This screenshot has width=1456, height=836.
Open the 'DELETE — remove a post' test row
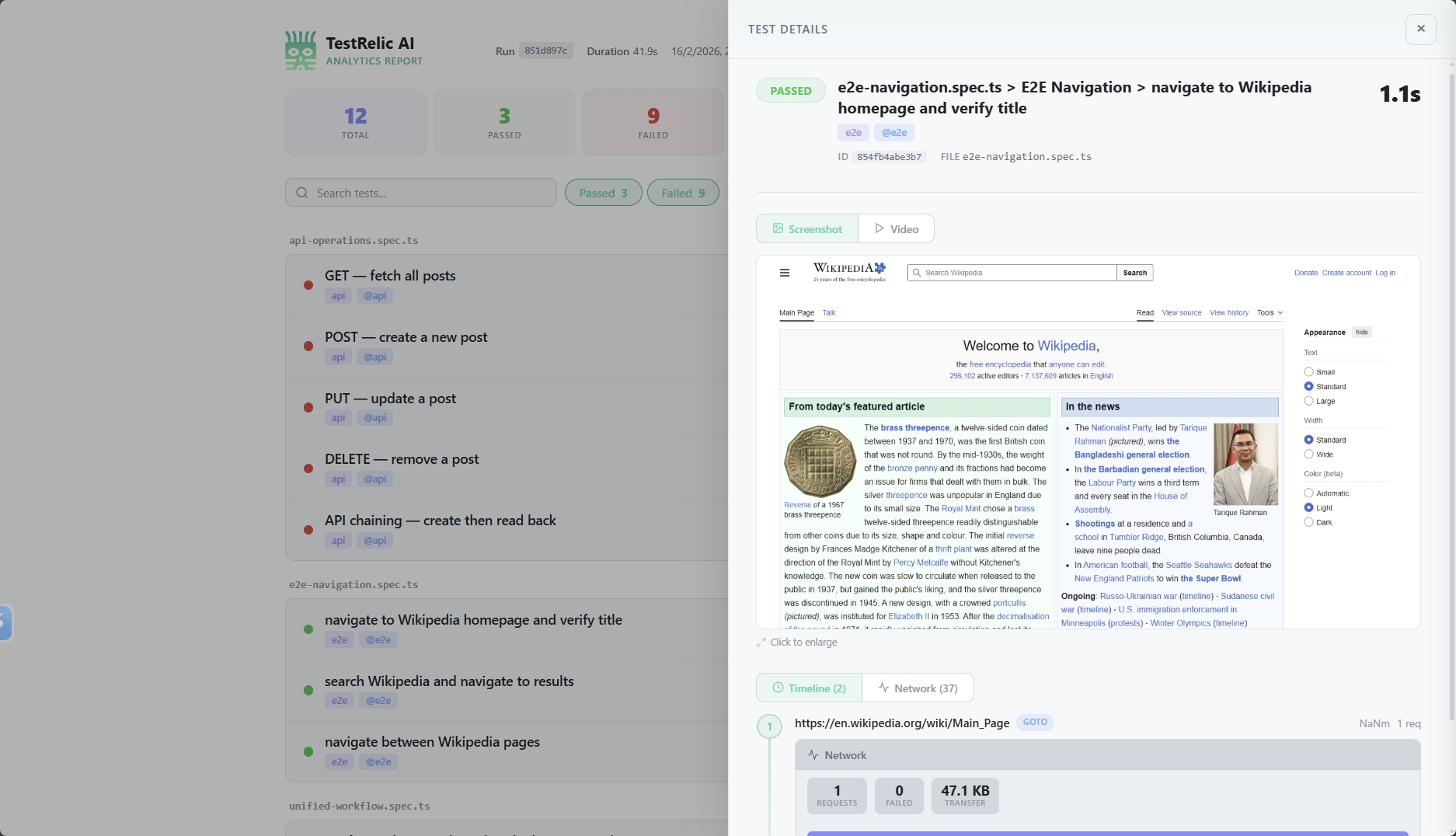(507, 469)
